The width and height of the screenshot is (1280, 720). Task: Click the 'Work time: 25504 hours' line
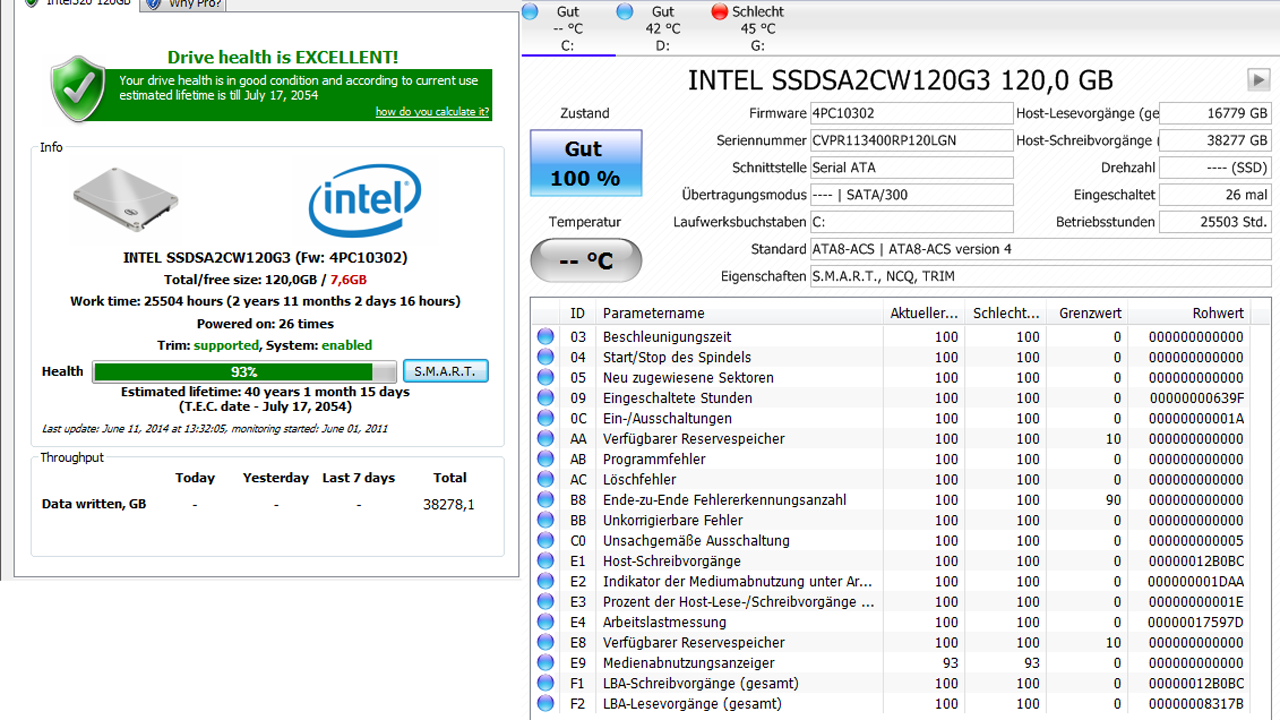[265, 301]
